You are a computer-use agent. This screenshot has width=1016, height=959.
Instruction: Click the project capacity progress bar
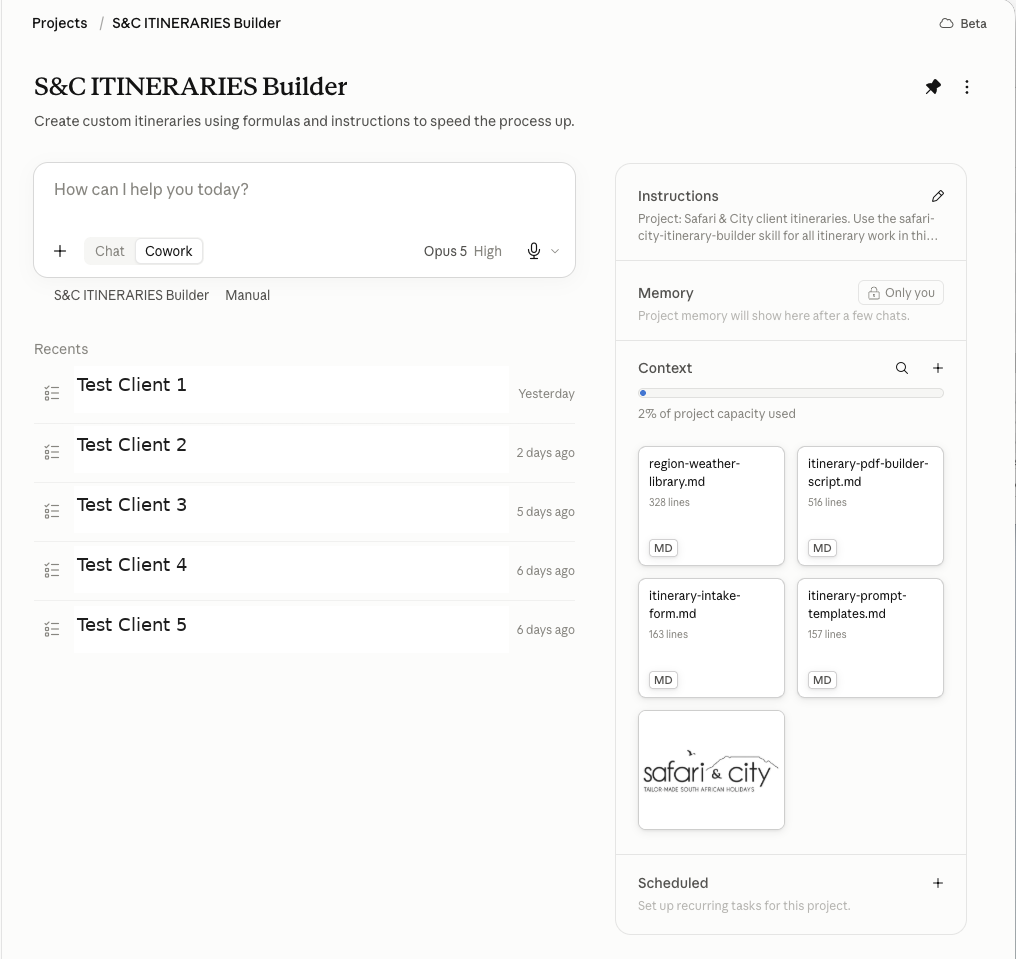coord(791,393)
